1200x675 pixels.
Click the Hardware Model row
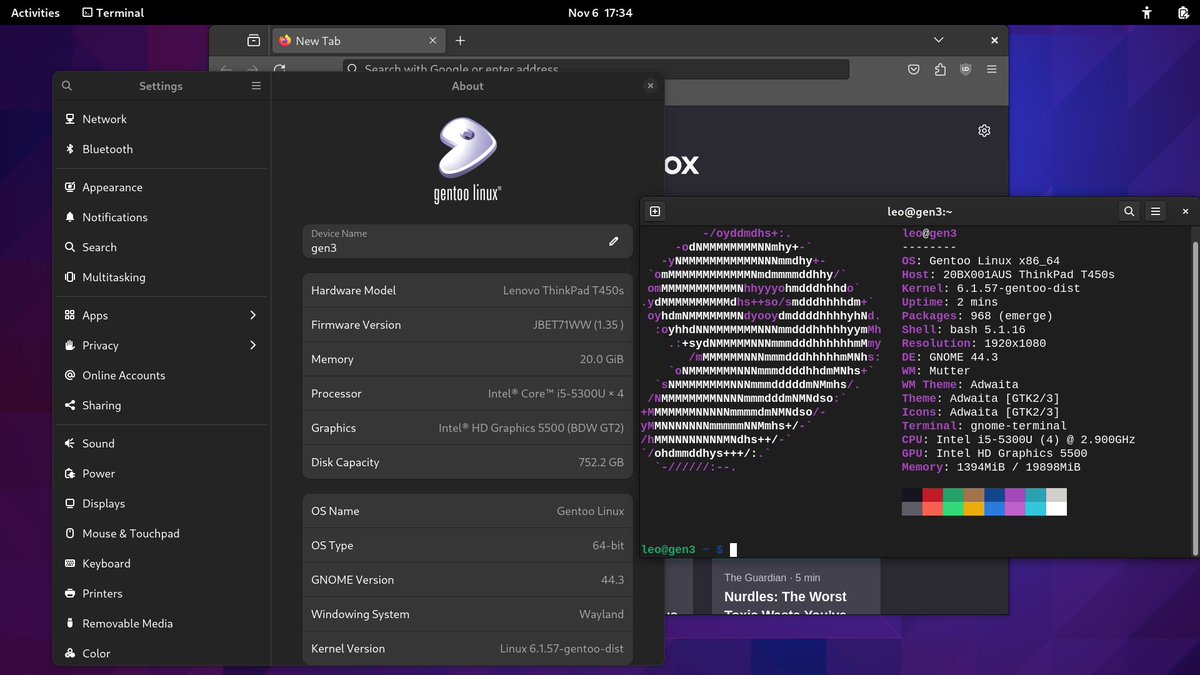point(468,290)
